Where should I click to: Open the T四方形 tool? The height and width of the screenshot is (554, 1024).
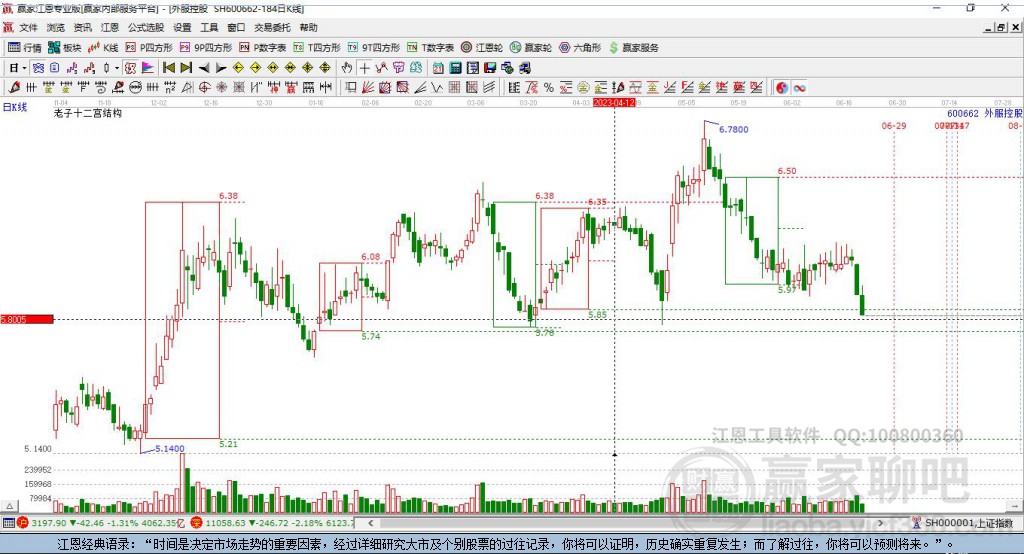317,48
